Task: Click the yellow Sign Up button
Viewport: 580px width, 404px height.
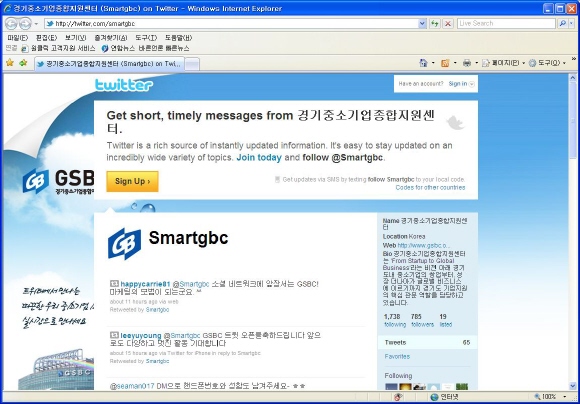Action: (132, 181)
